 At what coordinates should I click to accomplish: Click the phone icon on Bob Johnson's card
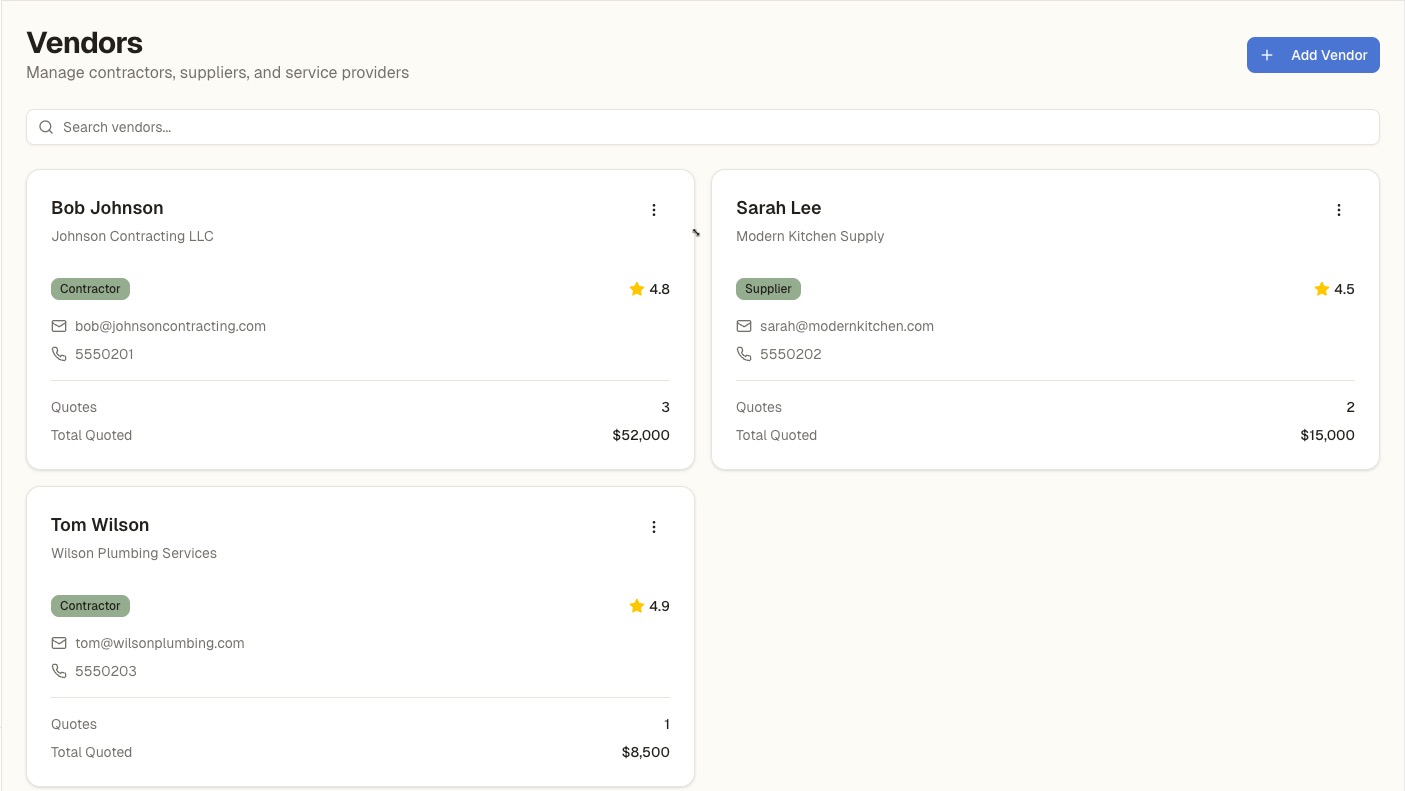(59, 353)
